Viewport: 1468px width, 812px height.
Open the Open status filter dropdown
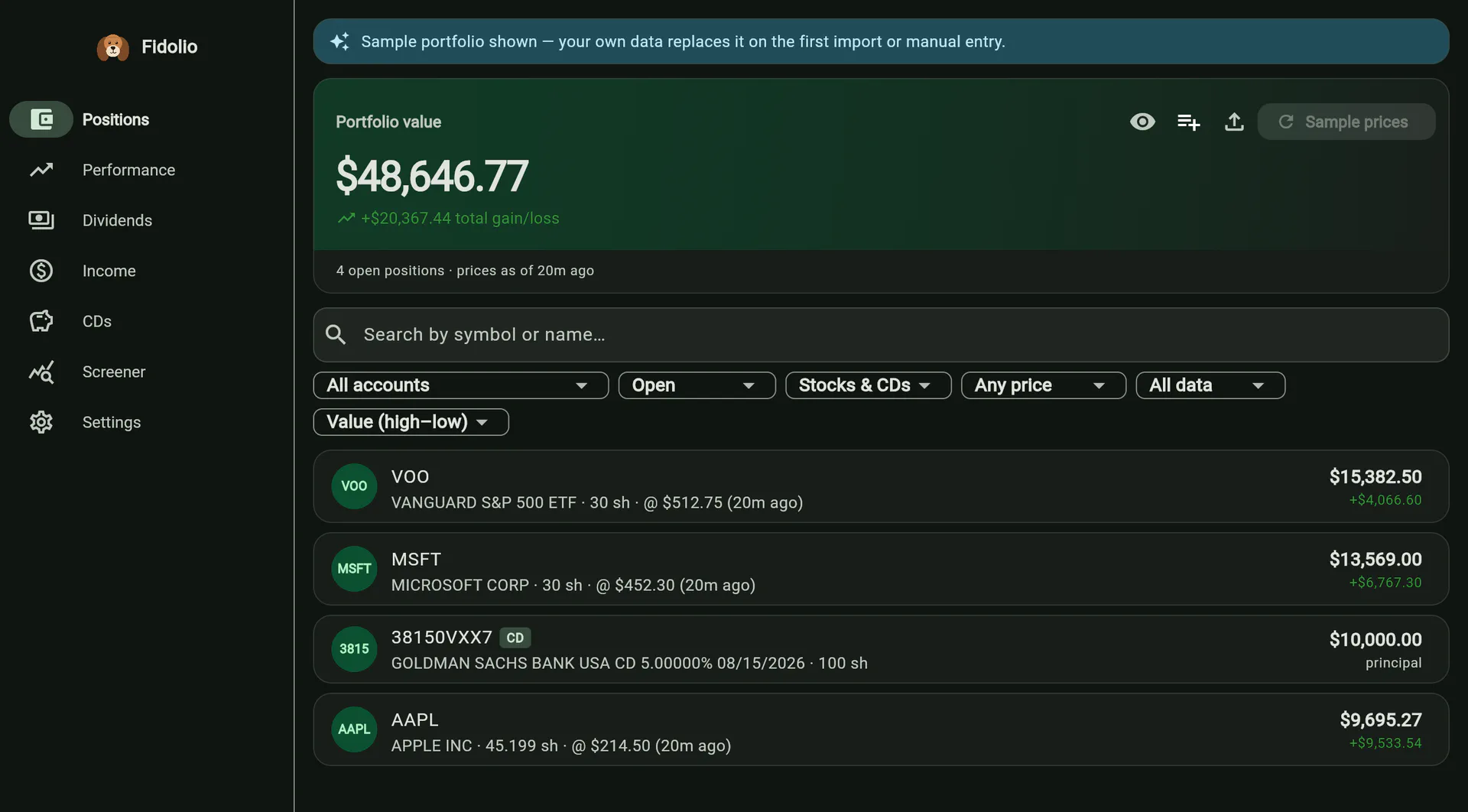coord(697,385)
